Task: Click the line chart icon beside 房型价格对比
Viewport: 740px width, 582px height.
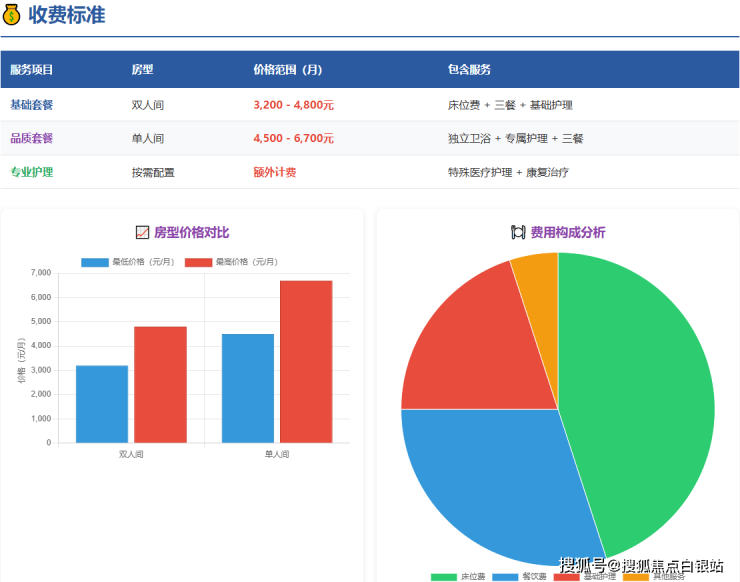Action: (141, 233)
